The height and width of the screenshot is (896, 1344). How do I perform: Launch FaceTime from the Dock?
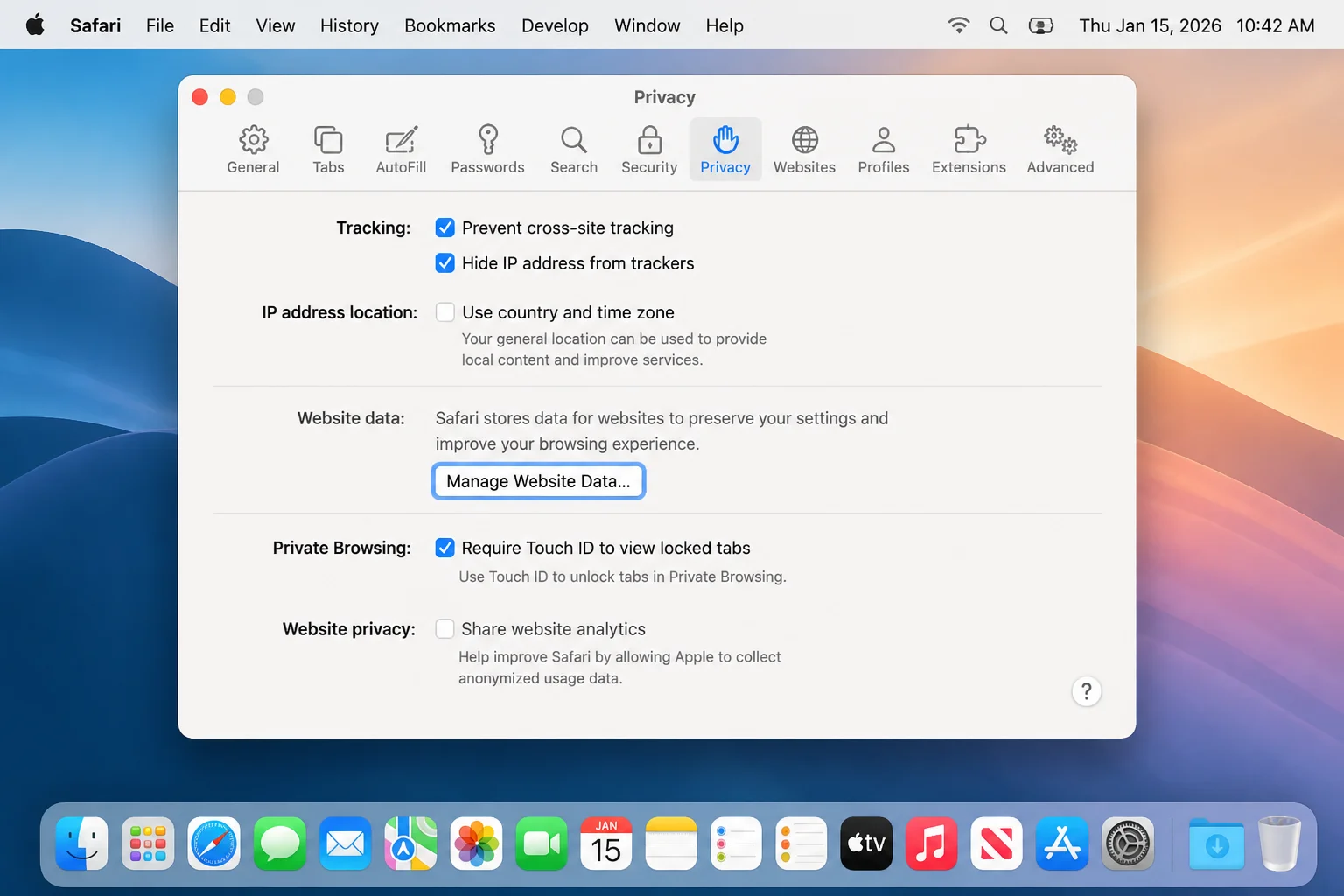pyautogui.click(x=542, y=843)
